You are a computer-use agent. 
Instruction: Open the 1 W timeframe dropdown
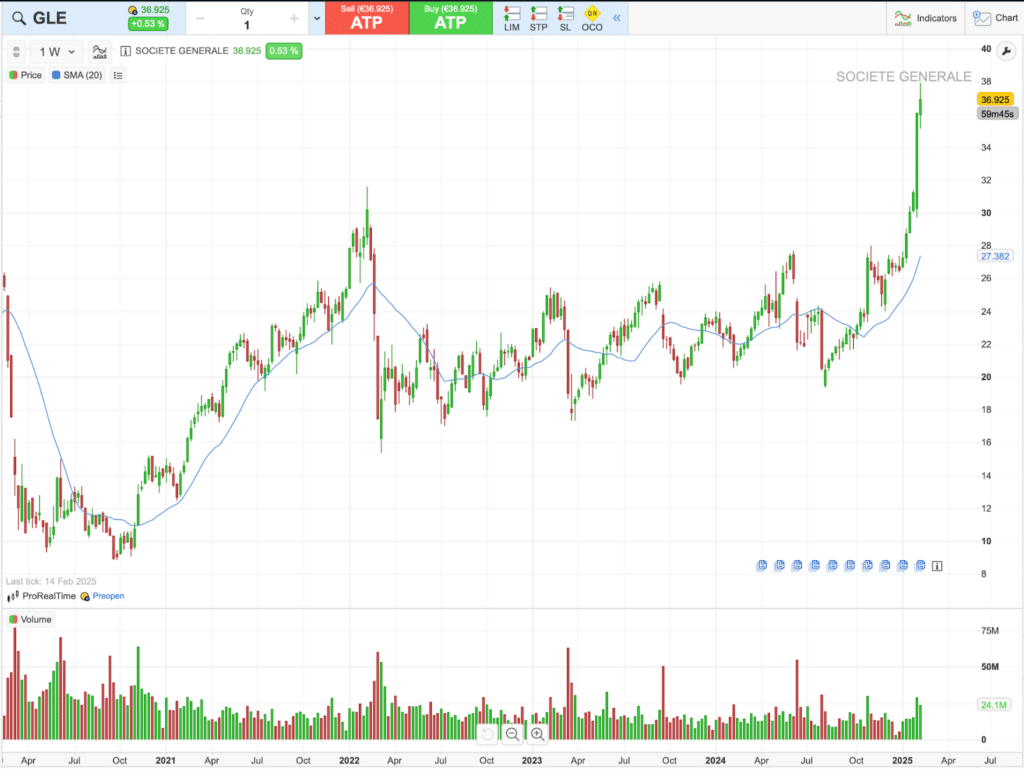click(x=57, y=52)
